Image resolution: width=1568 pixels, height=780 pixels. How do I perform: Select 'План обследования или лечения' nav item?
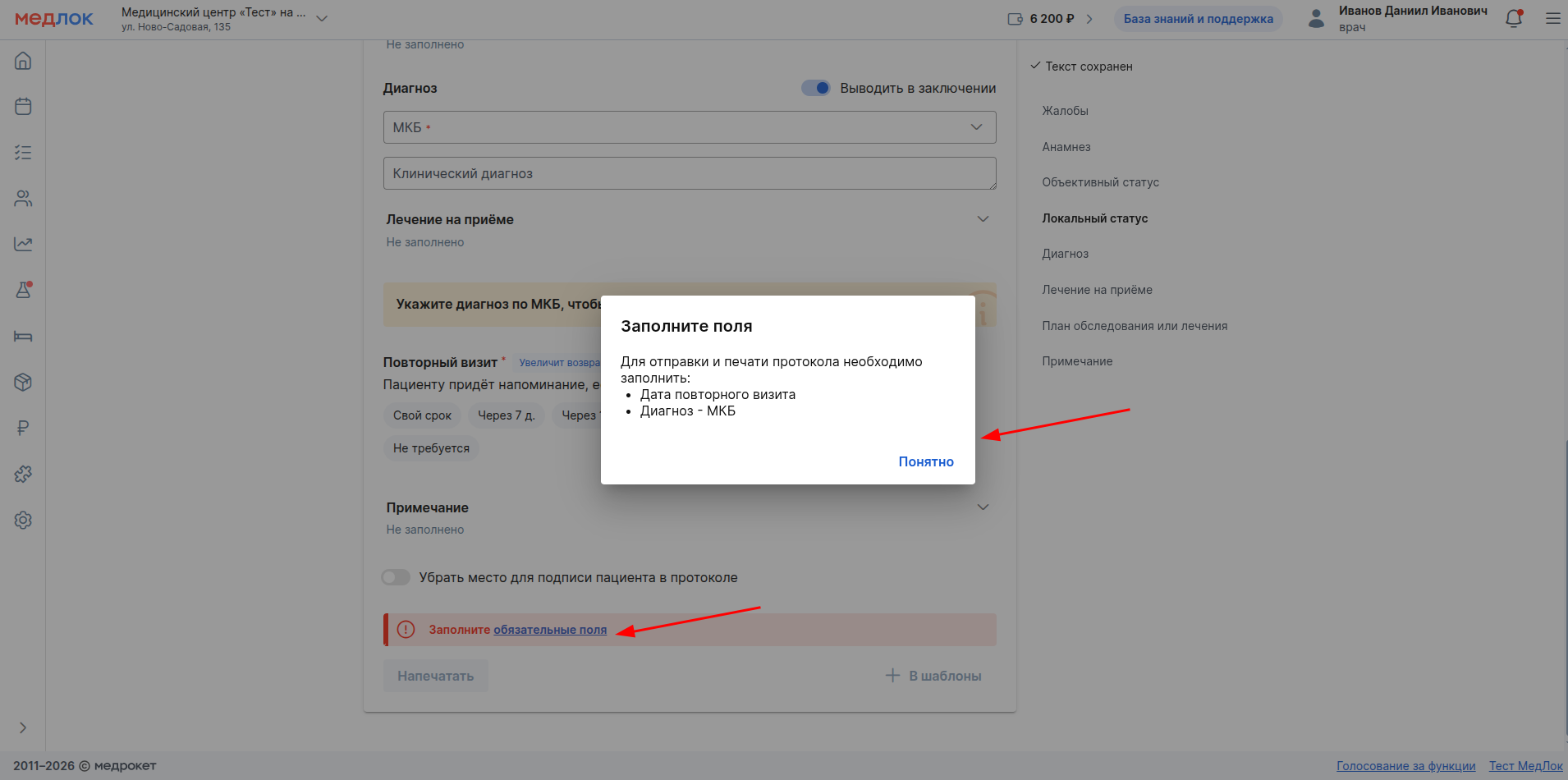pyautogui.click(x=1135, y=326)
